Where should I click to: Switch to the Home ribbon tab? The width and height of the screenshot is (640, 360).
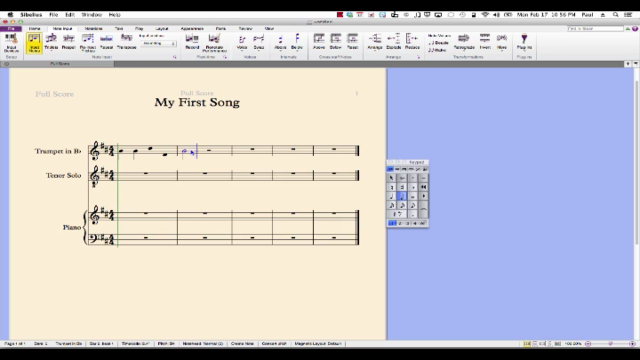35,29
